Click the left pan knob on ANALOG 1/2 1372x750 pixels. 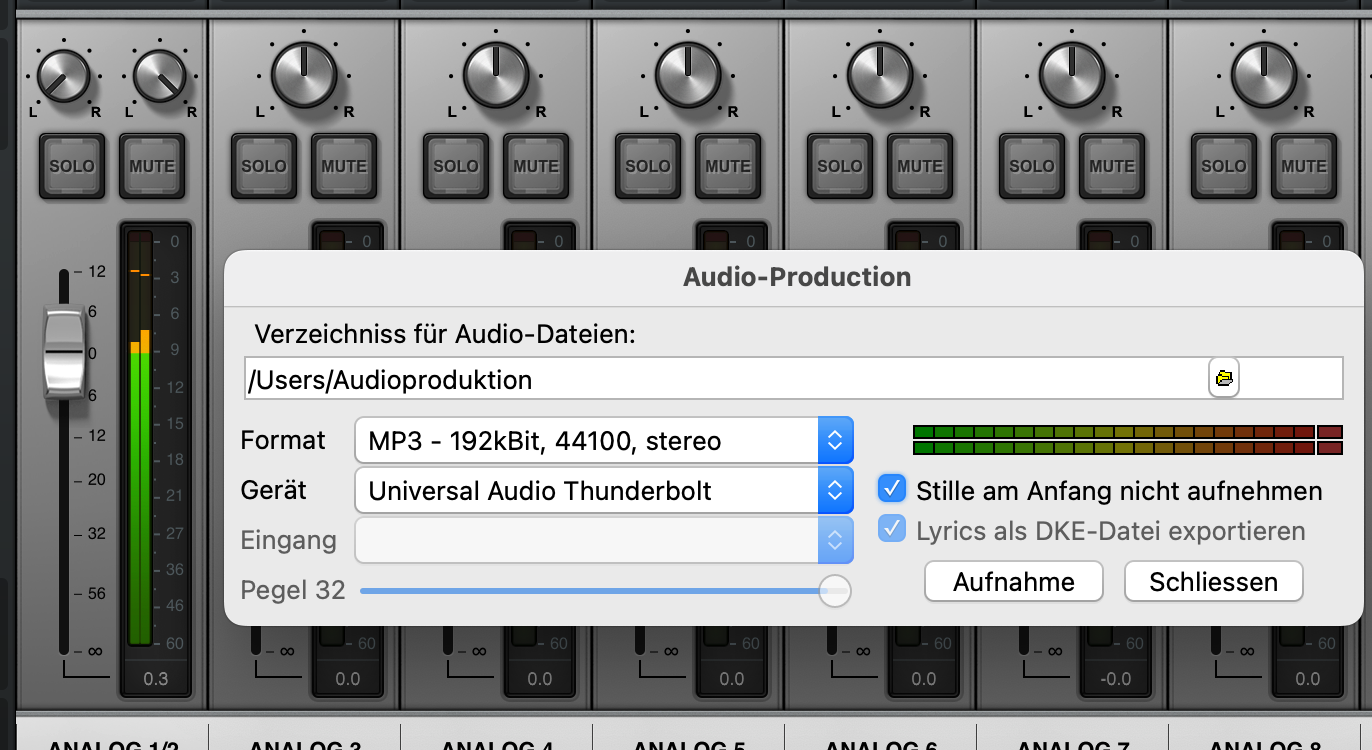tap(64, 77)
